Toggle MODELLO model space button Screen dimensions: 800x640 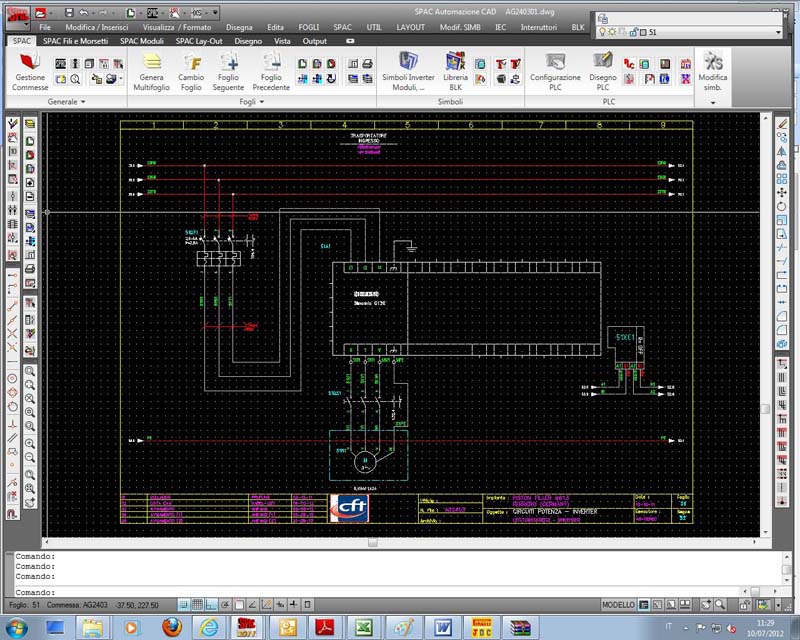(x=619, y=605)
